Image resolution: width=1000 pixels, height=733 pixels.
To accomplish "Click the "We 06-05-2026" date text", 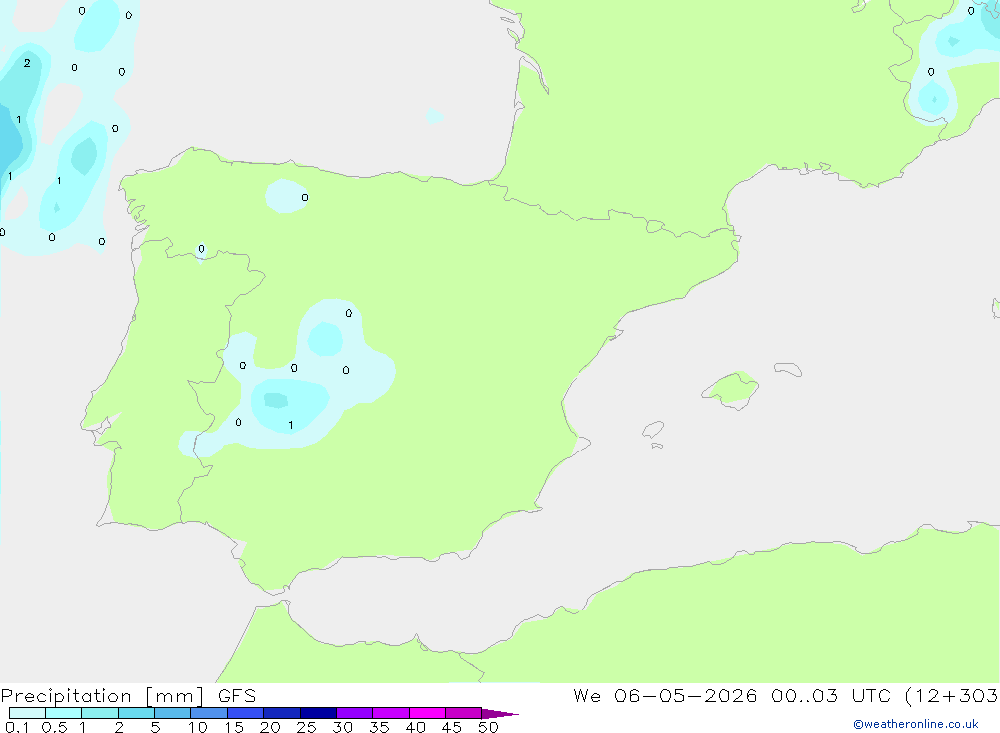I will tap(665, 696).
